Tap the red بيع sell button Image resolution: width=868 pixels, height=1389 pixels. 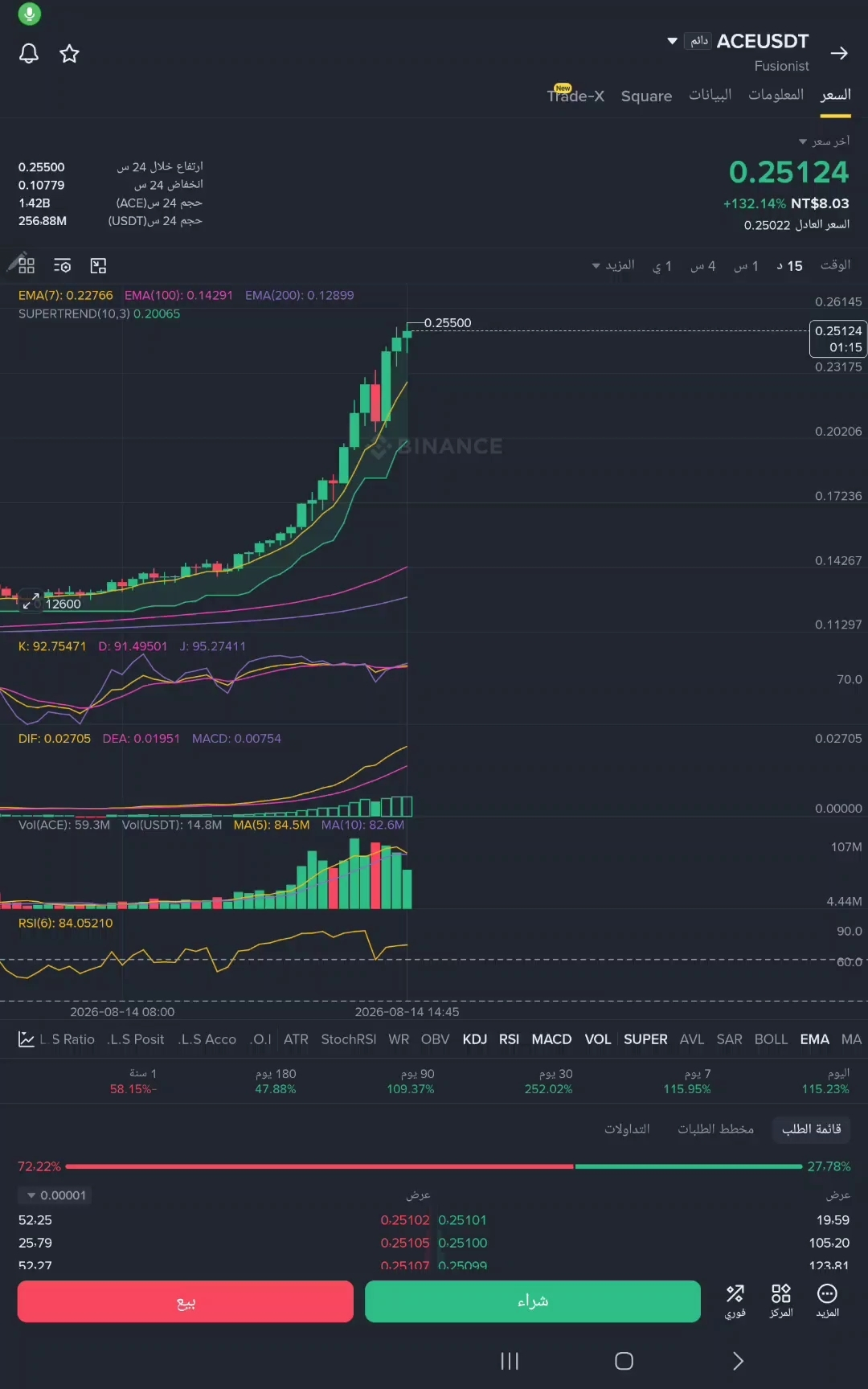point(186,1301)
